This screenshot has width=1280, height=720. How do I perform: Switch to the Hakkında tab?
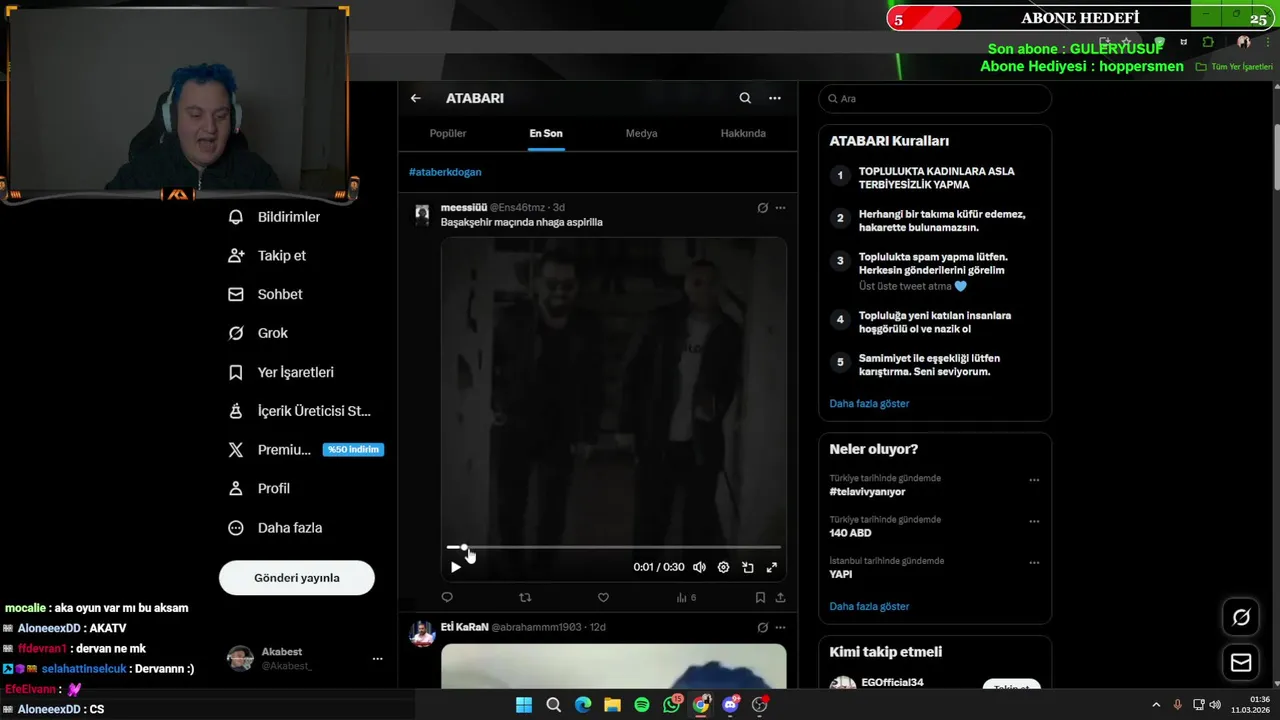point(743,133)
